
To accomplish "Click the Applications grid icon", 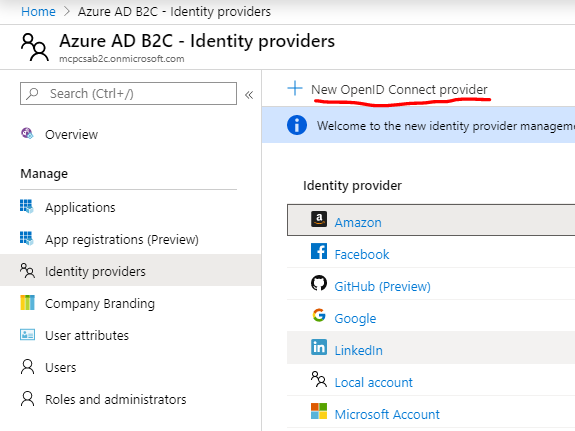I will click(x=27, y=207).
